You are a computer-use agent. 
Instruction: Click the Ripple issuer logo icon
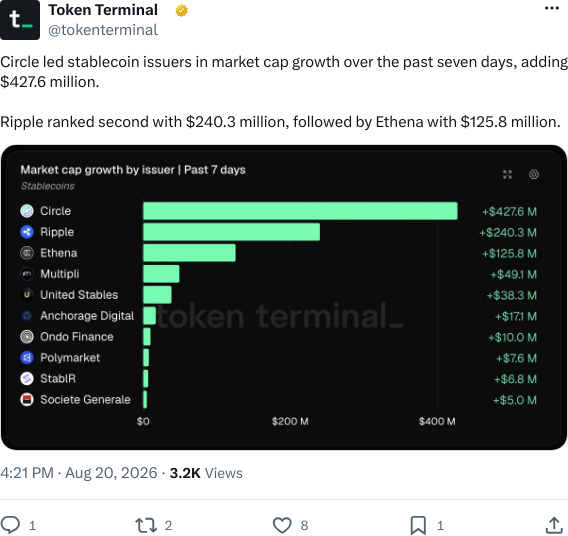(27, 232)
